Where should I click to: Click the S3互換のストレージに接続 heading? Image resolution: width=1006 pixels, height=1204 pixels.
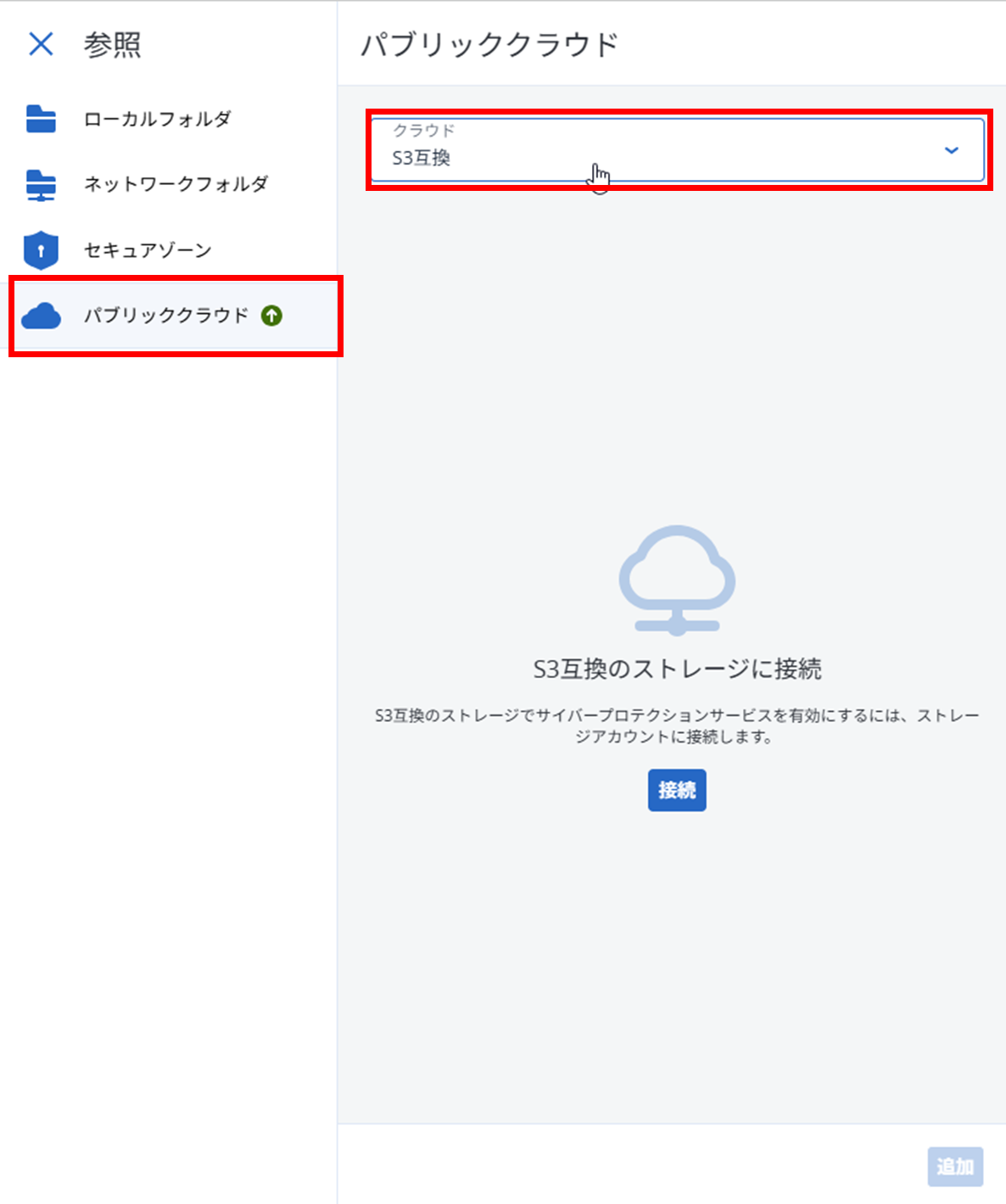pos(677,669)
